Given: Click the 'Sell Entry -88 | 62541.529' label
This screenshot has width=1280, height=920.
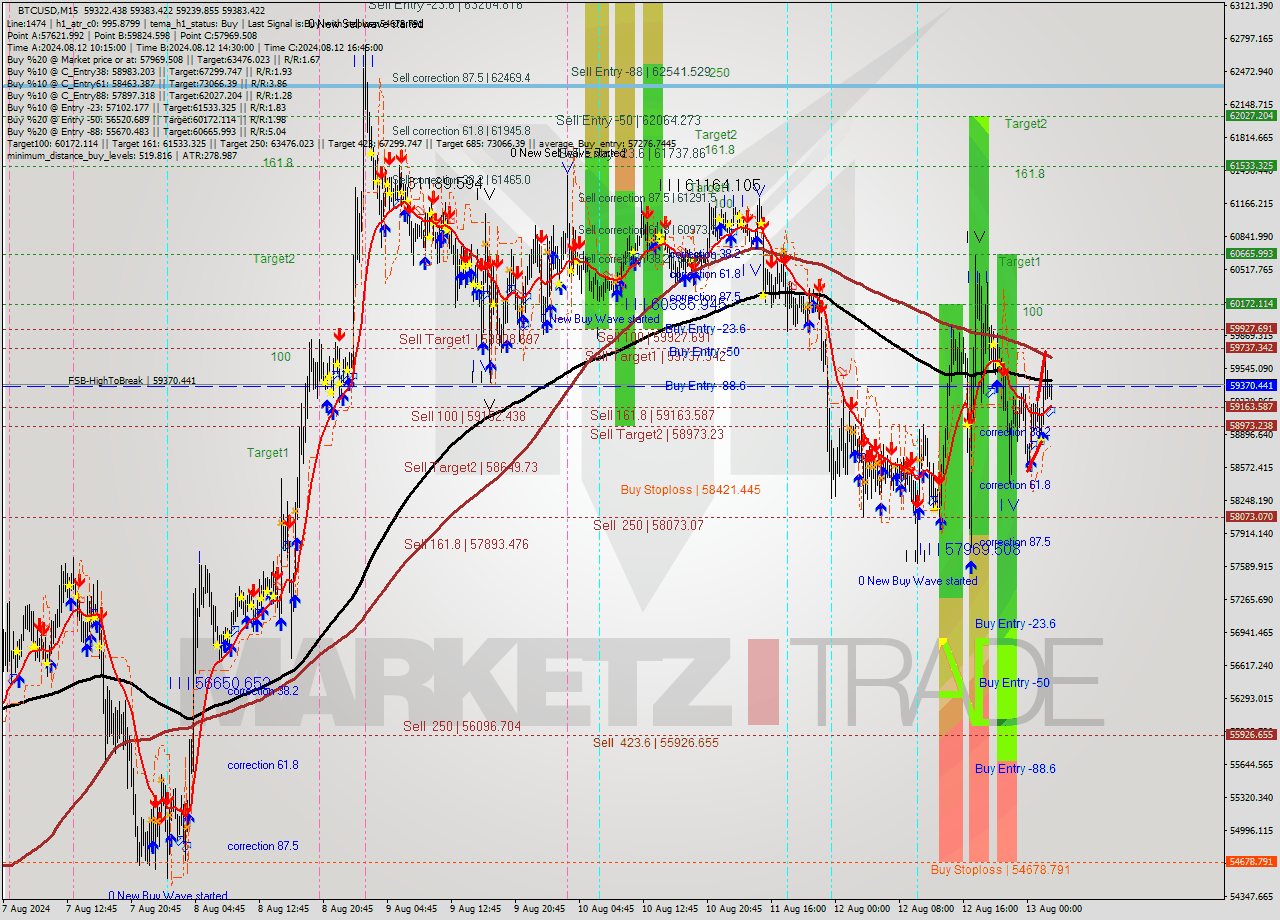Looking at the screenshot, I should coord(641,72).
